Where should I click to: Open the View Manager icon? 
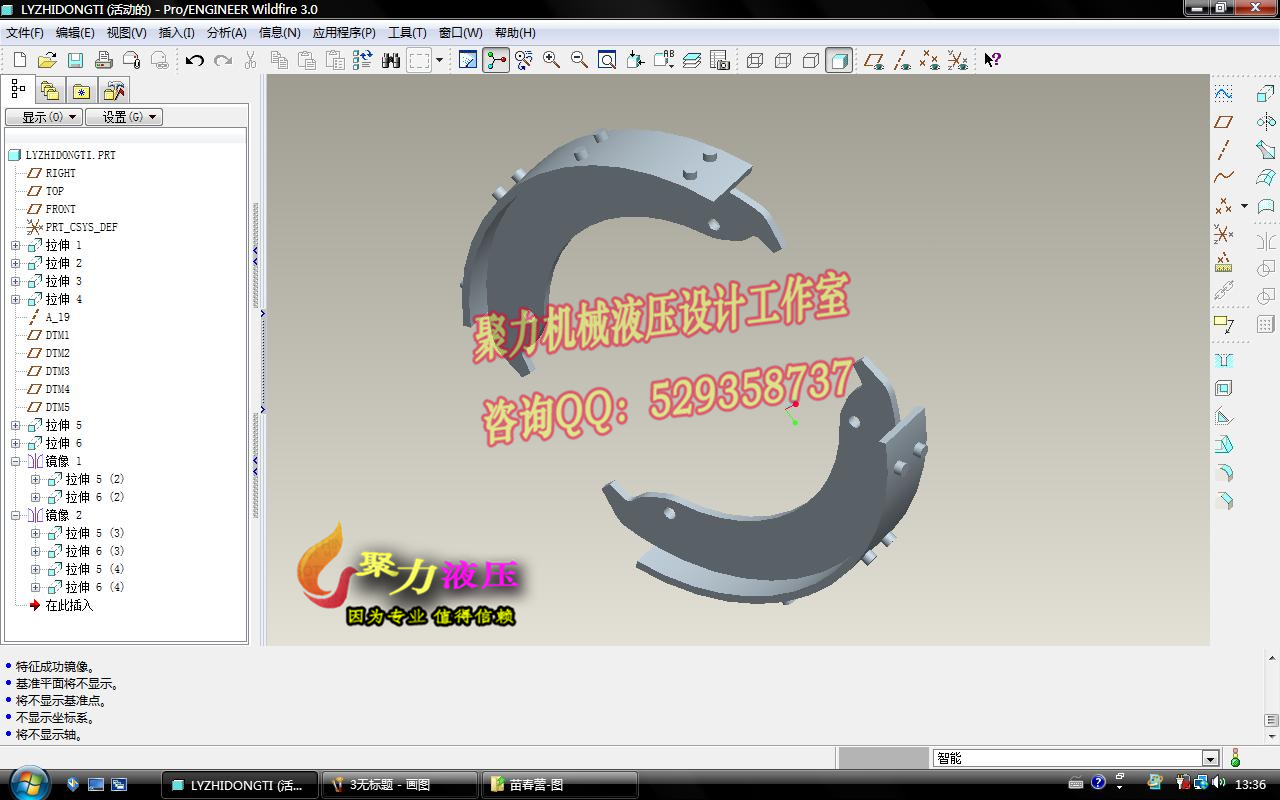pos(719,60)
